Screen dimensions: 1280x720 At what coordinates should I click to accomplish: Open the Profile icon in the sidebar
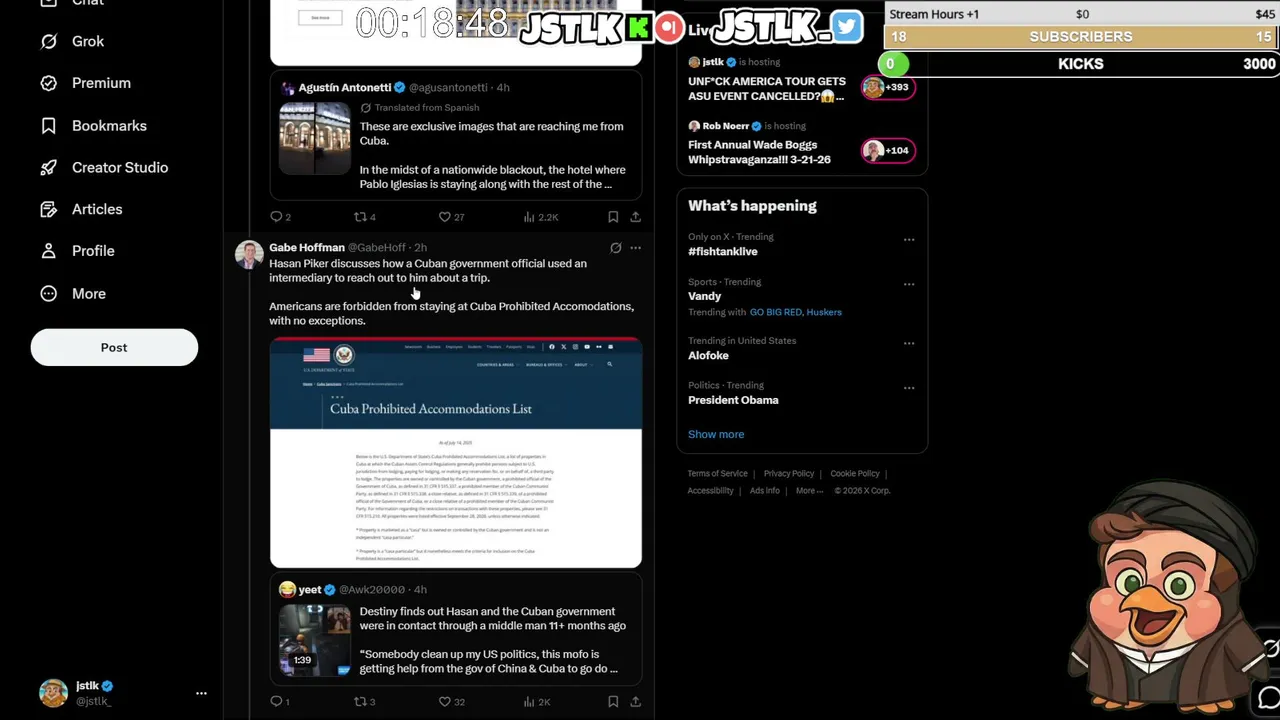tap(48, 251)
